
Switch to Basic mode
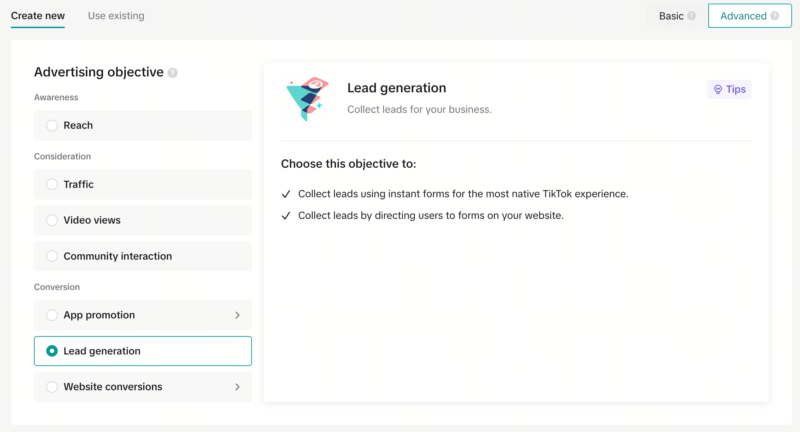click(671, 16)
